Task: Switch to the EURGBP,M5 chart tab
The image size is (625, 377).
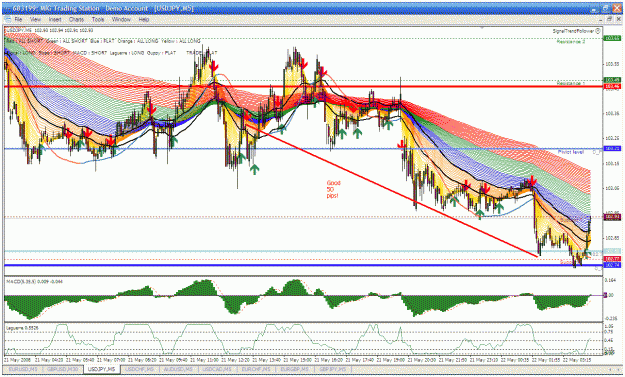Action: pyautogui.click(x=296, y=369)
